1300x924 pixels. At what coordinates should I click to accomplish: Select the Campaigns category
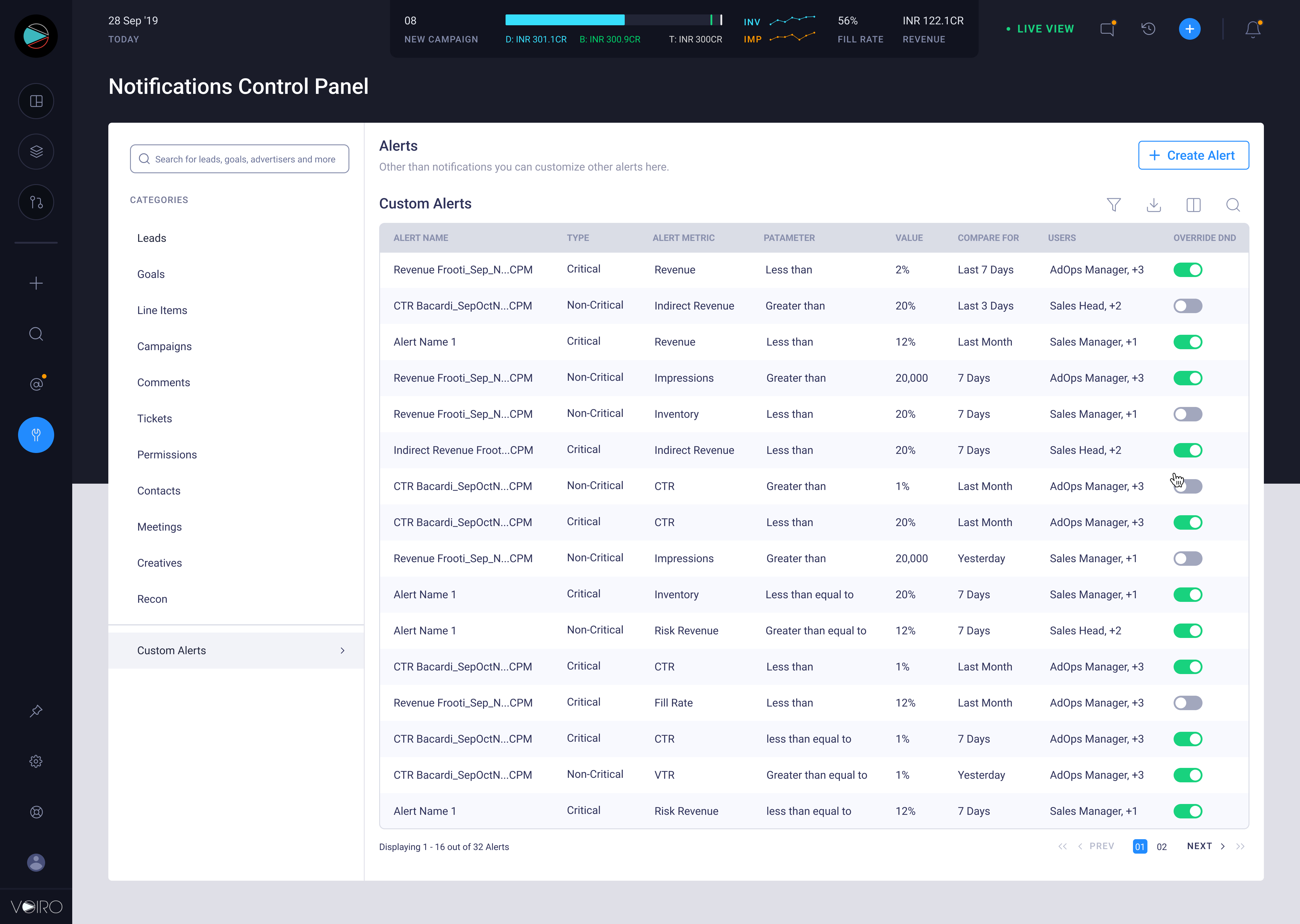(x=164, y=346)
